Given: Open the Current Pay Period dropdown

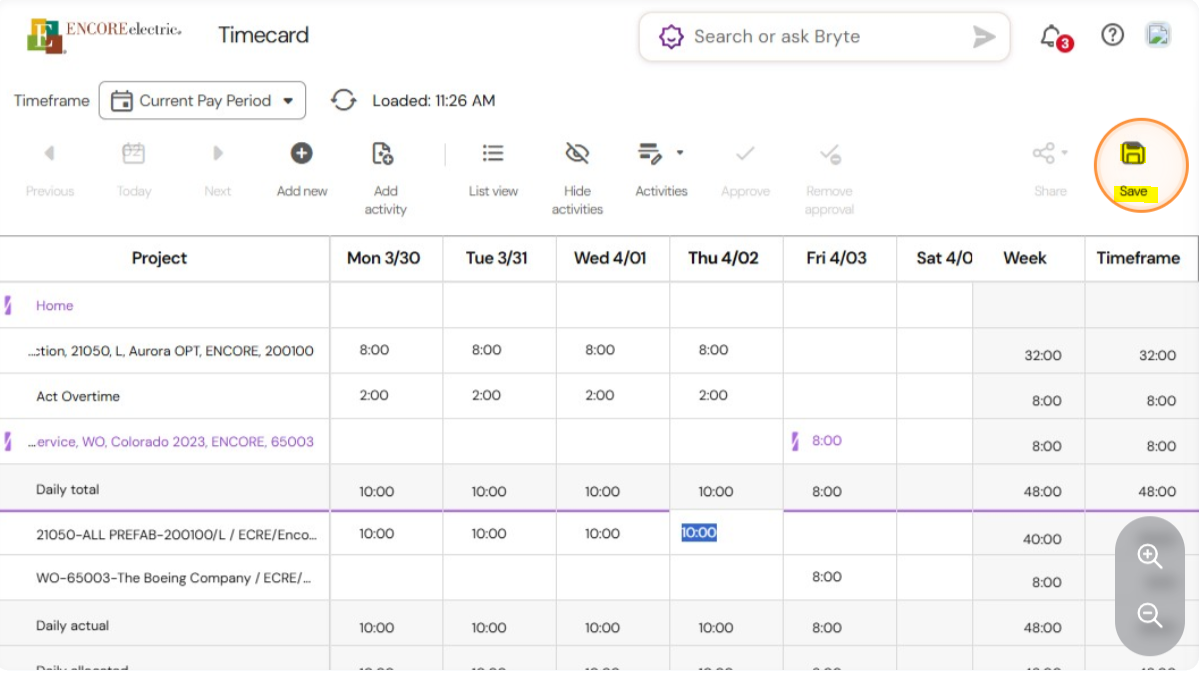Looking at the screenshot, I should [202, 100].
